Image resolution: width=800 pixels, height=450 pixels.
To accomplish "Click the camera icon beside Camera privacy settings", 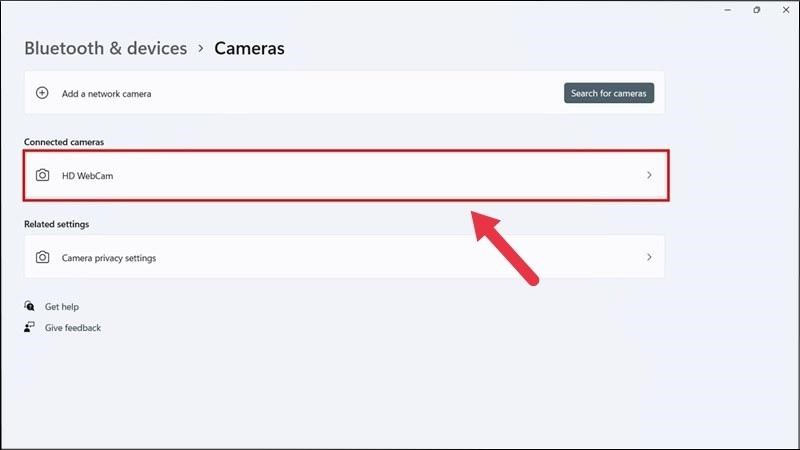I will 42,257.
